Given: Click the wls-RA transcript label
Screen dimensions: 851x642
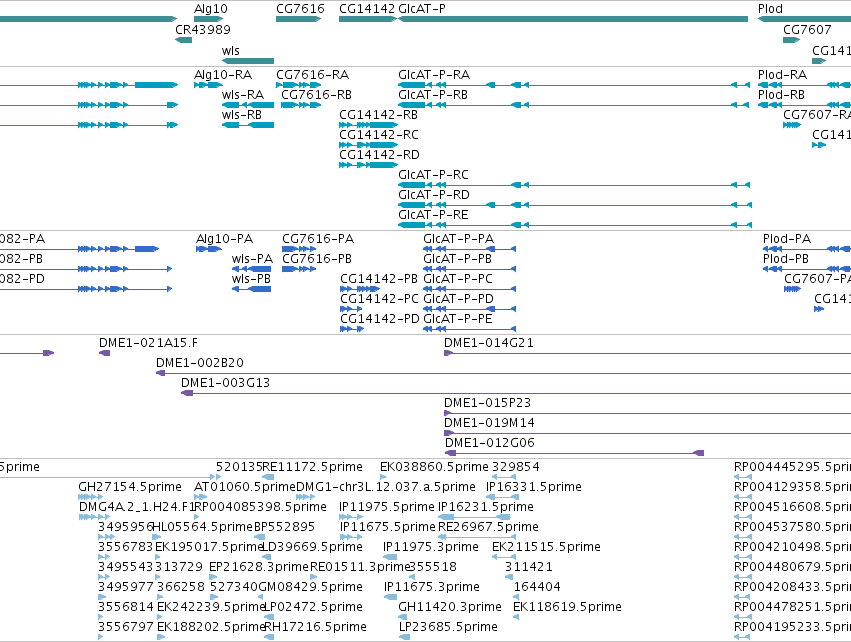Looking at the screenshot, I should click(x=243, y=94).
